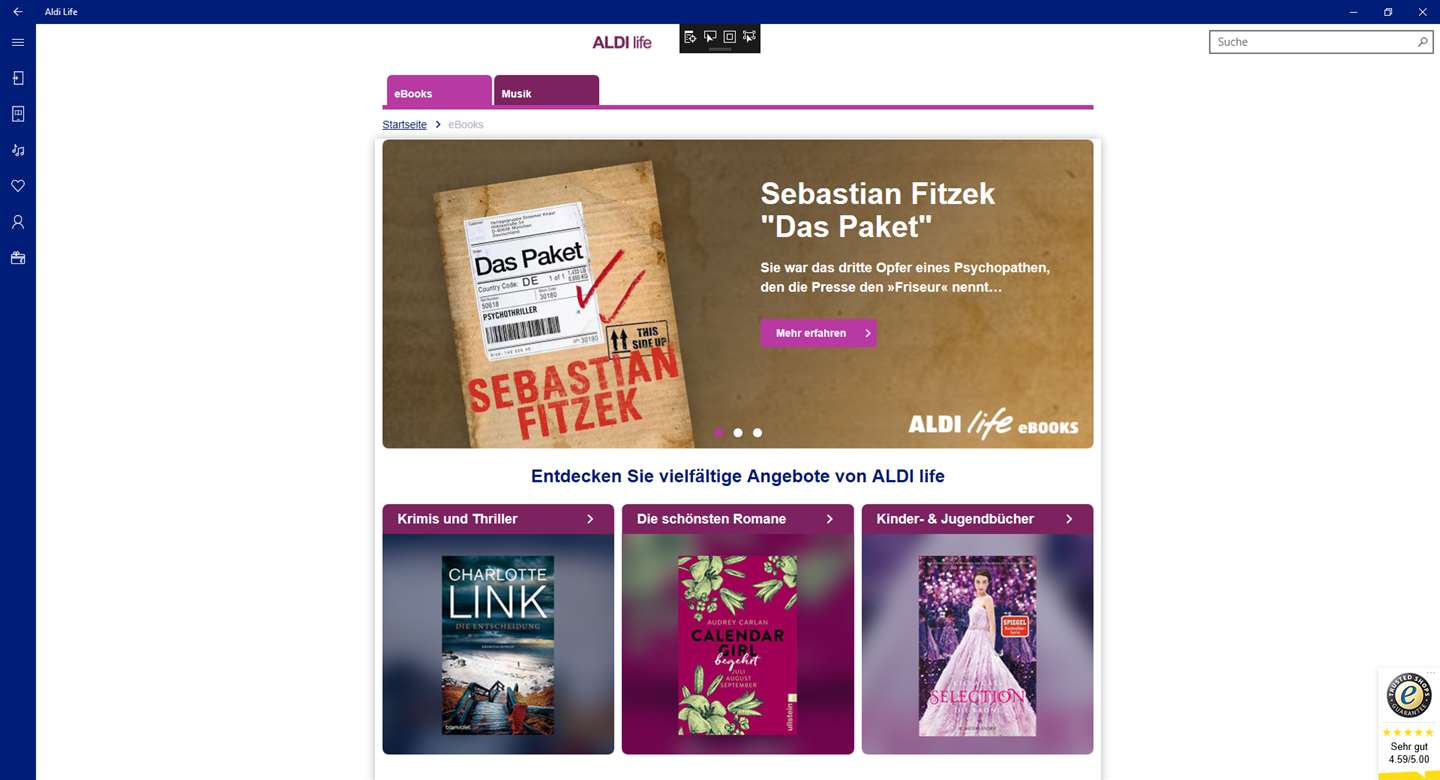Image resolution: width=1440 pixels, height=780 pixels.
Task: Select the second carousel slide dot
Action: (x=738, y=433)
